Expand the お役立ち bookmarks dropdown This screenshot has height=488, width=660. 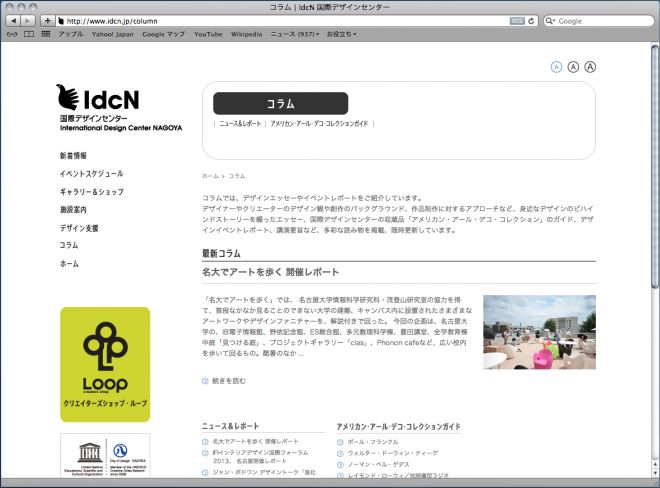[x=343, y=34]
